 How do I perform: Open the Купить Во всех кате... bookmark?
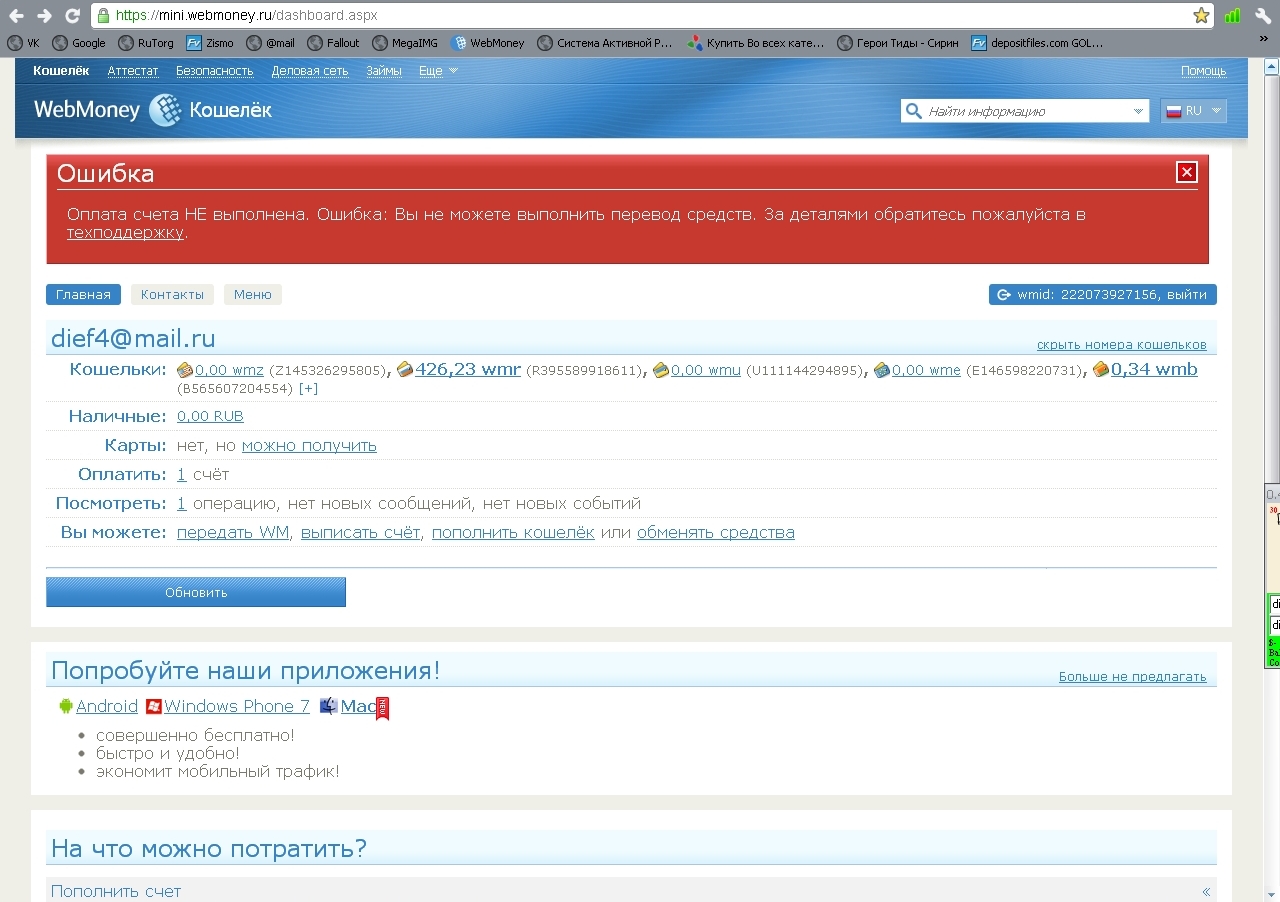click(x=756, y=43)
